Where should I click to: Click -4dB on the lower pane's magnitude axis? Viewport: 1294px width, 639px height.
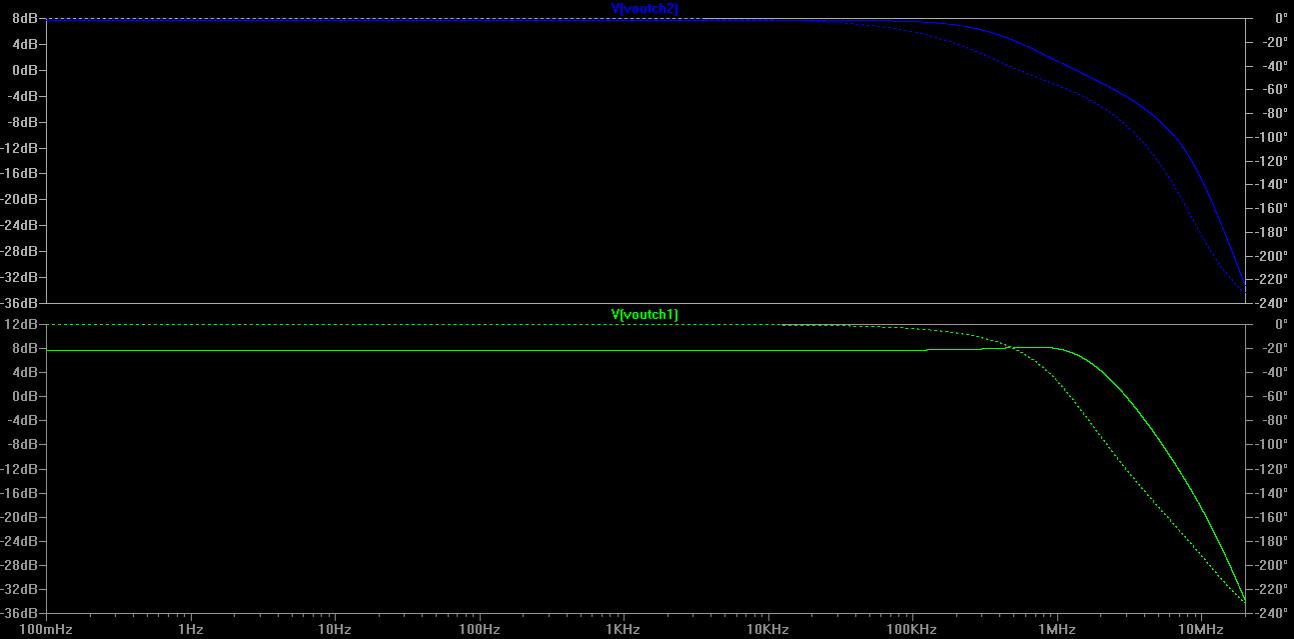(24, 420)
